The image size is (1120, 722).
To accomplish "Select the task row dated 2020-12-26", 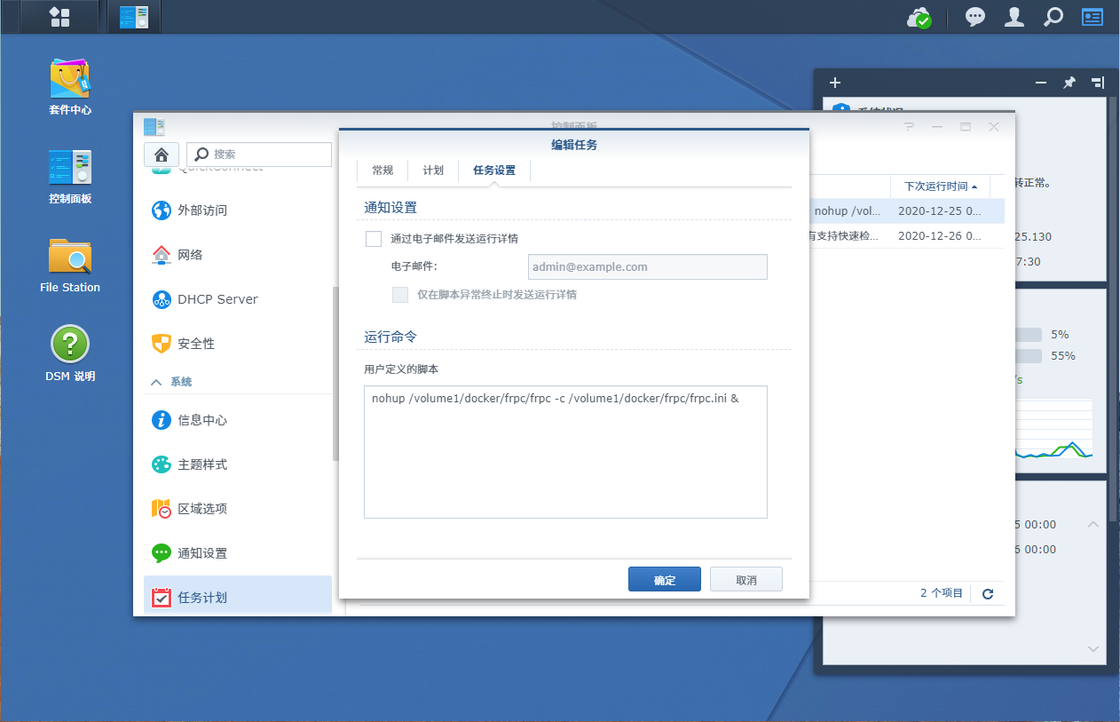I will (x=906, y=236).
